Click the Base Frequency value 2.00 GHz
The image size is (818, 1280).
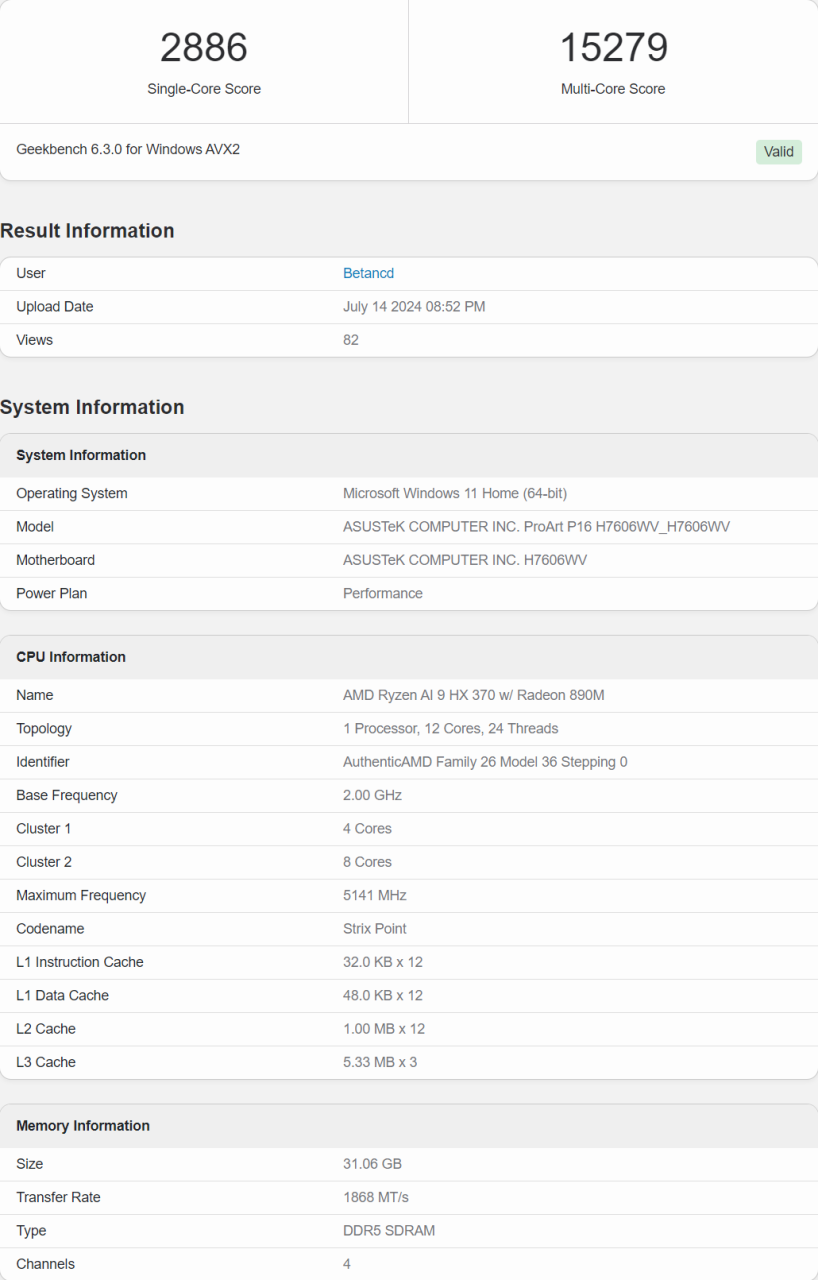[372, 795]
